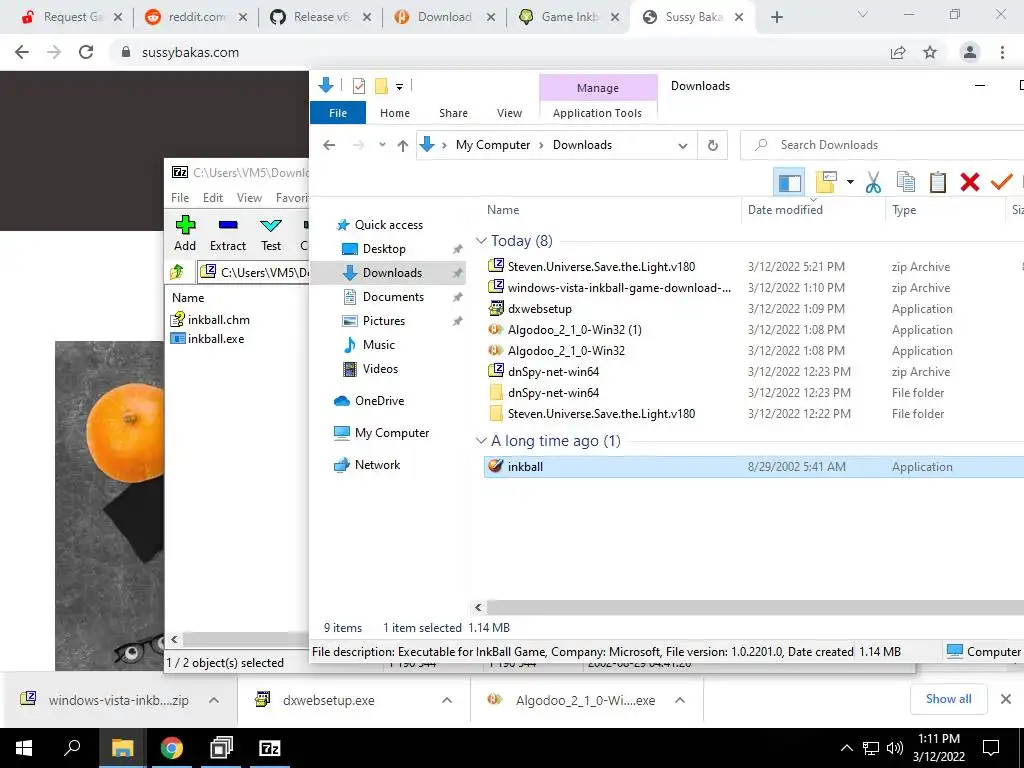Sort by Name column header
This screenshot has width=1024, height=768.
[x=503, y=210]
